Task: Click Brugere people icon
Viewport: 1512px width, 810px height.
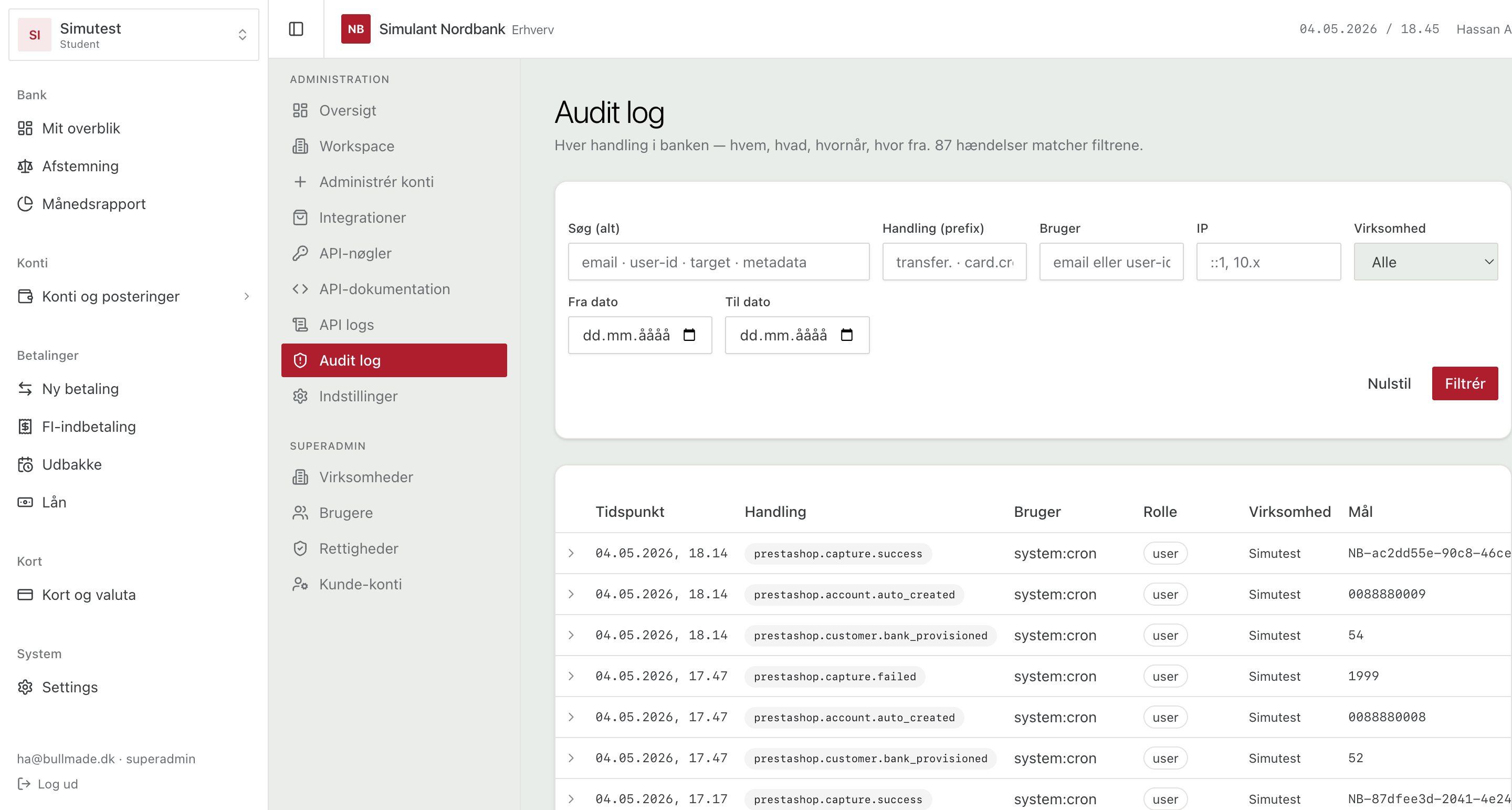Action: (x=300, y=513)
